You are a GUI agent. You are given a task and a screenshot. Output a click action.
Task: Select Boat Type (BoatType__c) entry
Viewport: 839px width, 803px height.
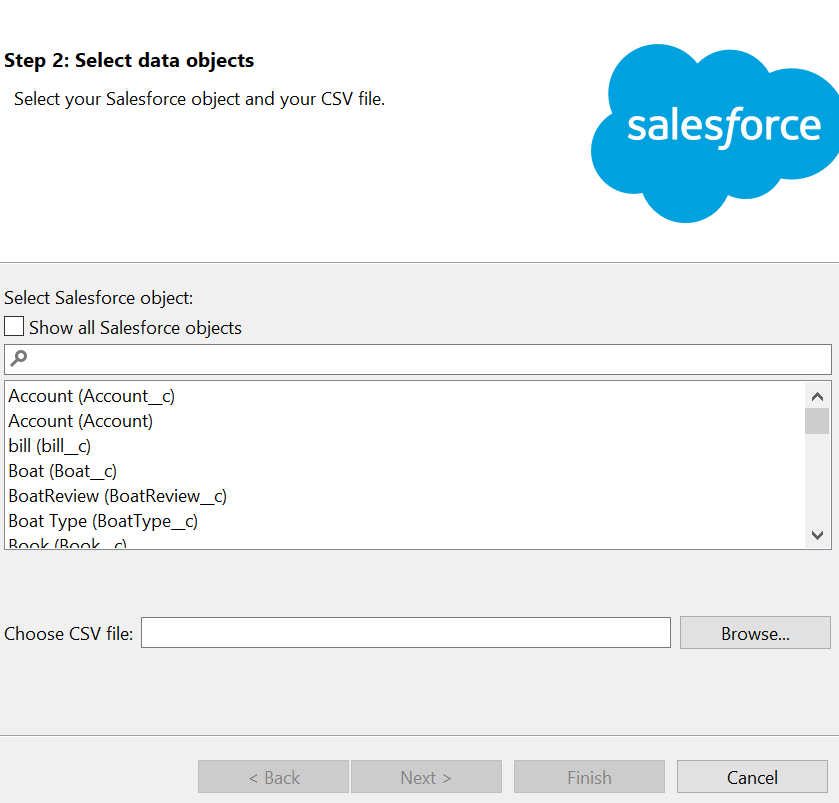(x=103, y=522)
